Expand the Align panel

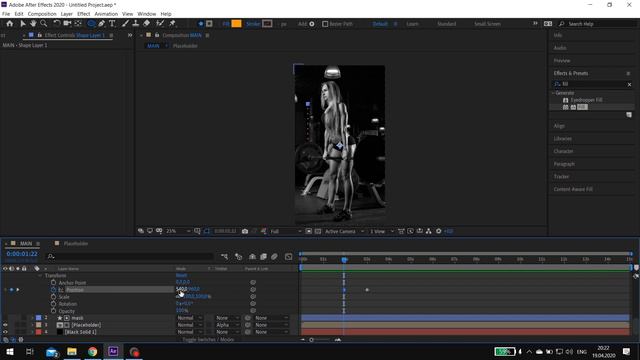[559, 126]
